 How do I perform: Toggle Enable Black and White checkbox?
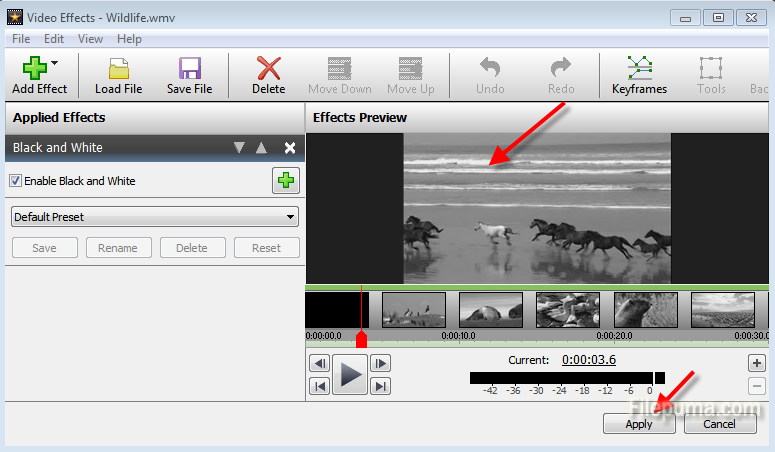click(x=16, y=181)
